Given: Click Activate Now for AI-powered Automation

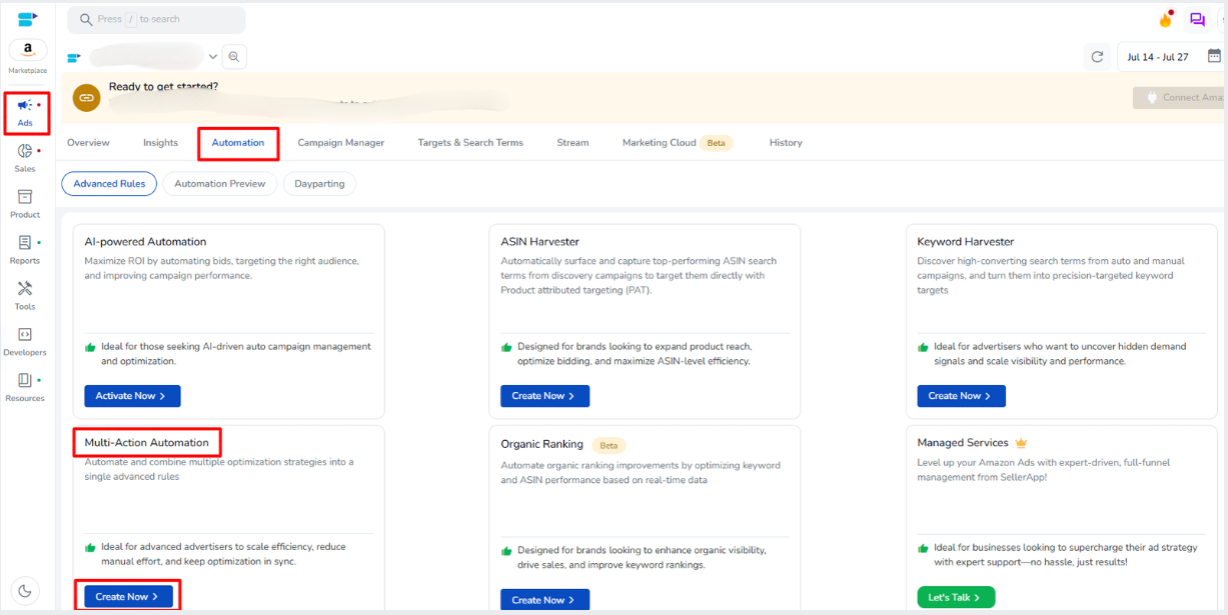Looking at the screenshot, I should coord(132,396).
